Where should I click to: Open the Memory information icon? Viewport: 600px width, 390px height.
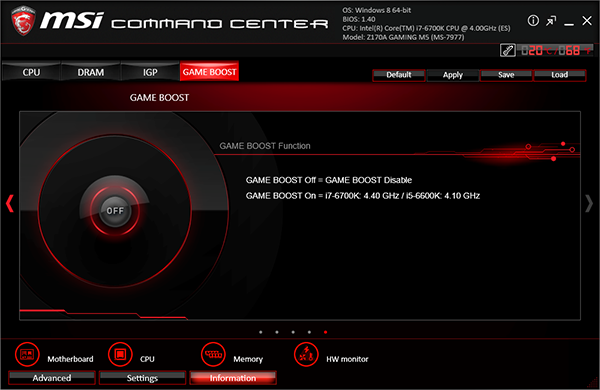(213, 354)
